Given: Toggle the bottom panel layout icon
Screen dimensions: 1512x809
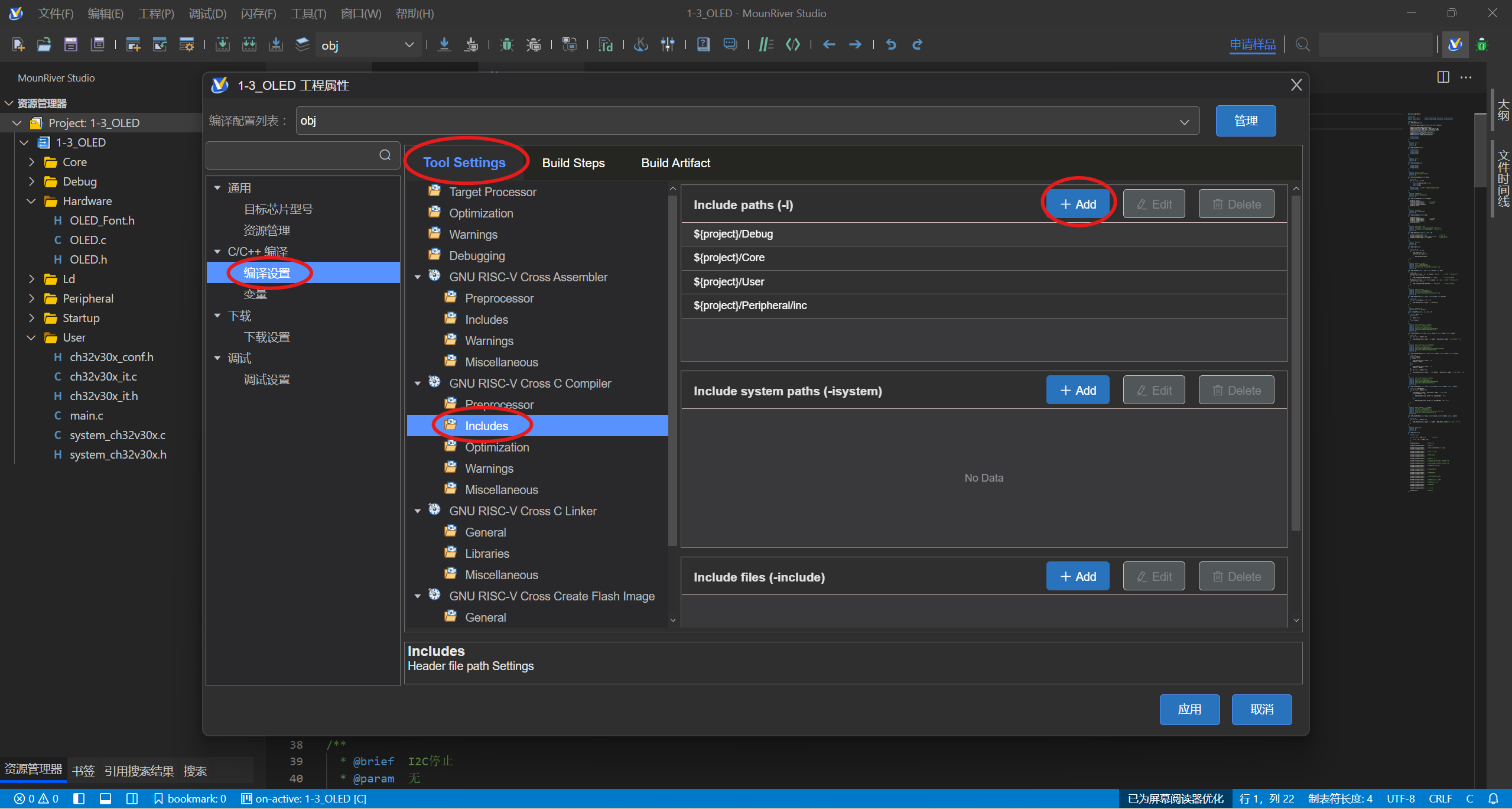Looking at the screenshot, I should click(105, 799).
